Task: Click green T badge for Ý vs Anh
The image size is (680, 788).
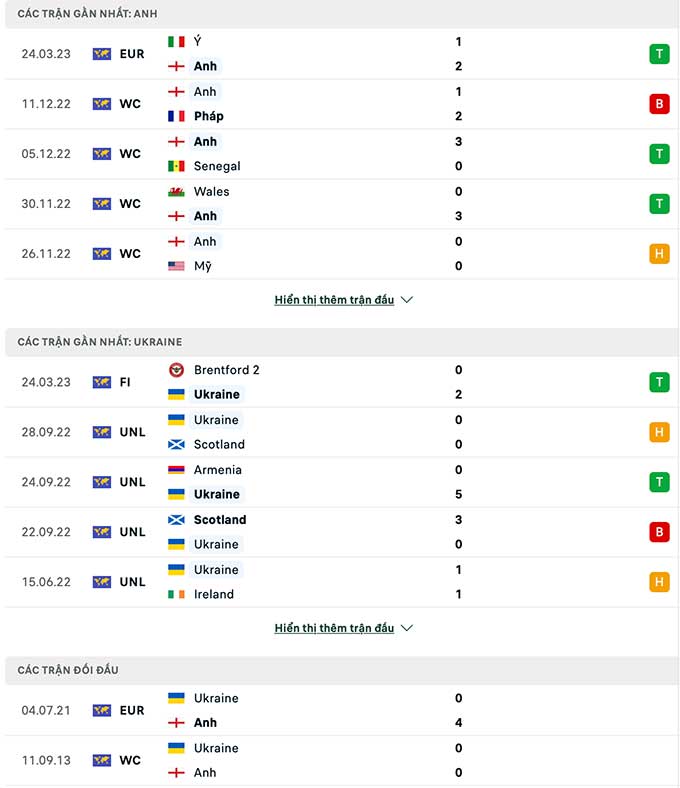Action: (x=659, y=54)
